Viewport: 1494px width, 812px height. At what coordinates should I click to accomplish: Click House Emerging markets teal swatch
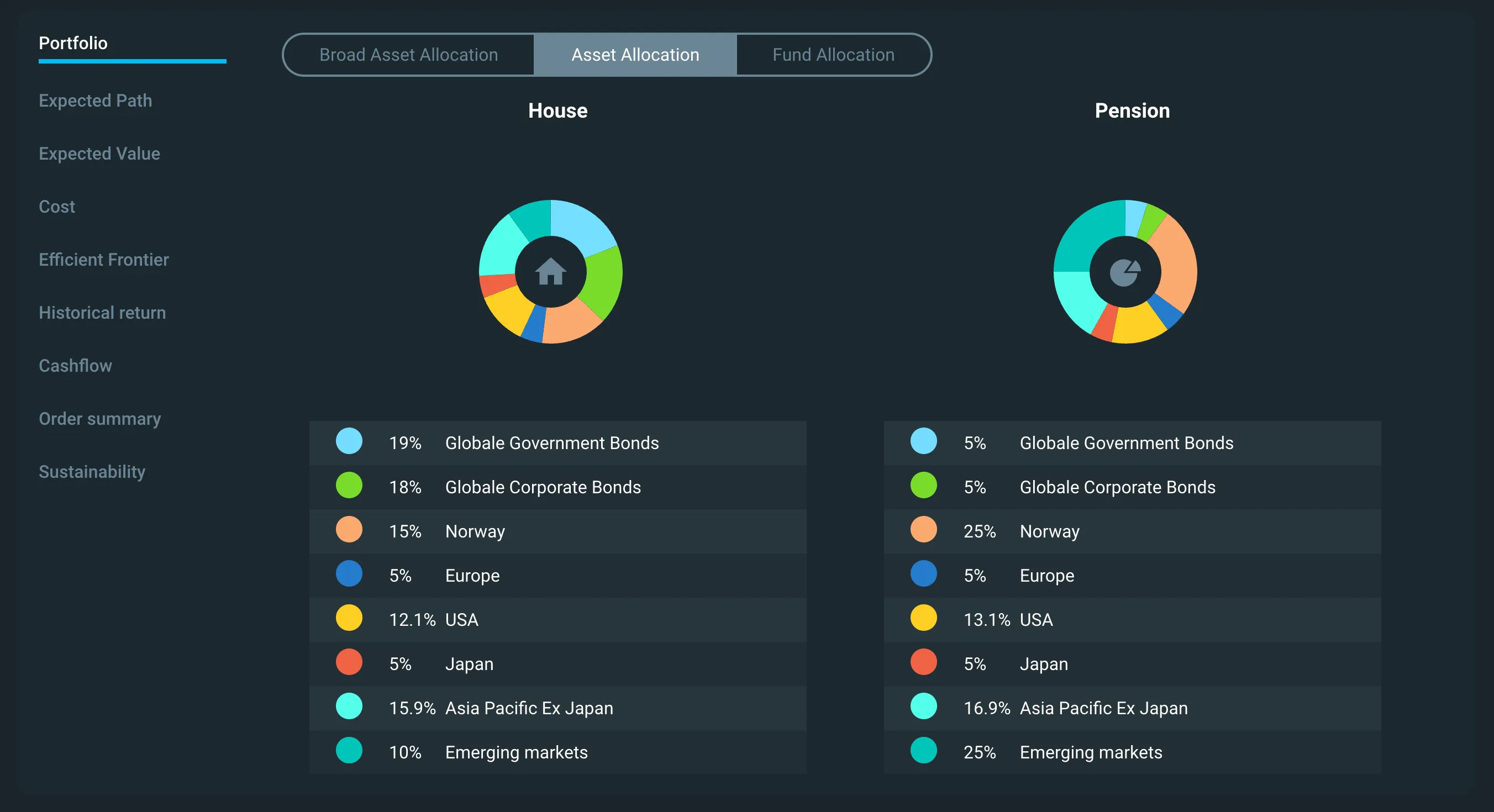[349, 750]
